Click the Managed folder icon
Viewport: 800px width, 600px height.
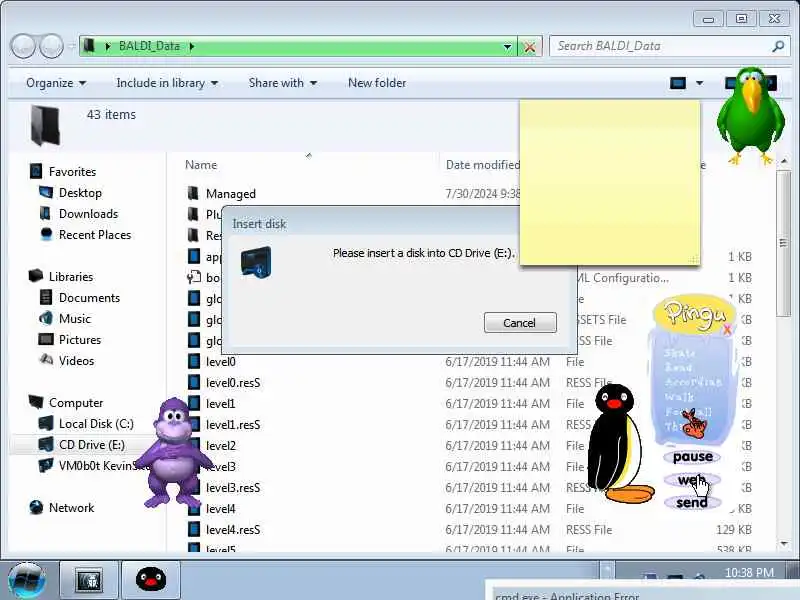click(193, 193)
